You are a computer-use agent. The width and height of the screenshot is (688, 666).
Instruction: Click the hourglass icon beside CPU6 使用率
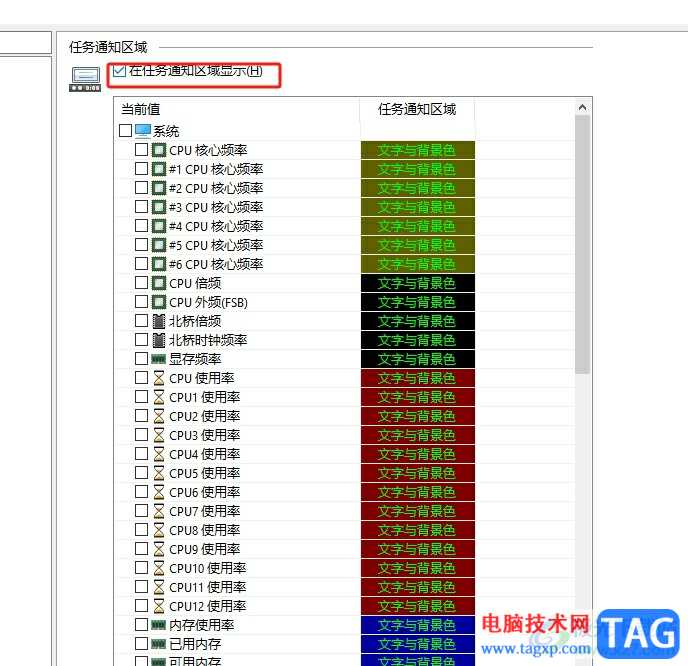click(159, 492)
